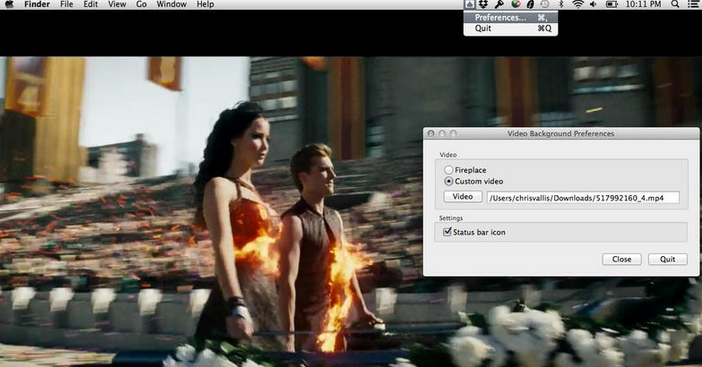Choose Quit from the status icon menu
The image size is (702, 367).
pos(511,28)
